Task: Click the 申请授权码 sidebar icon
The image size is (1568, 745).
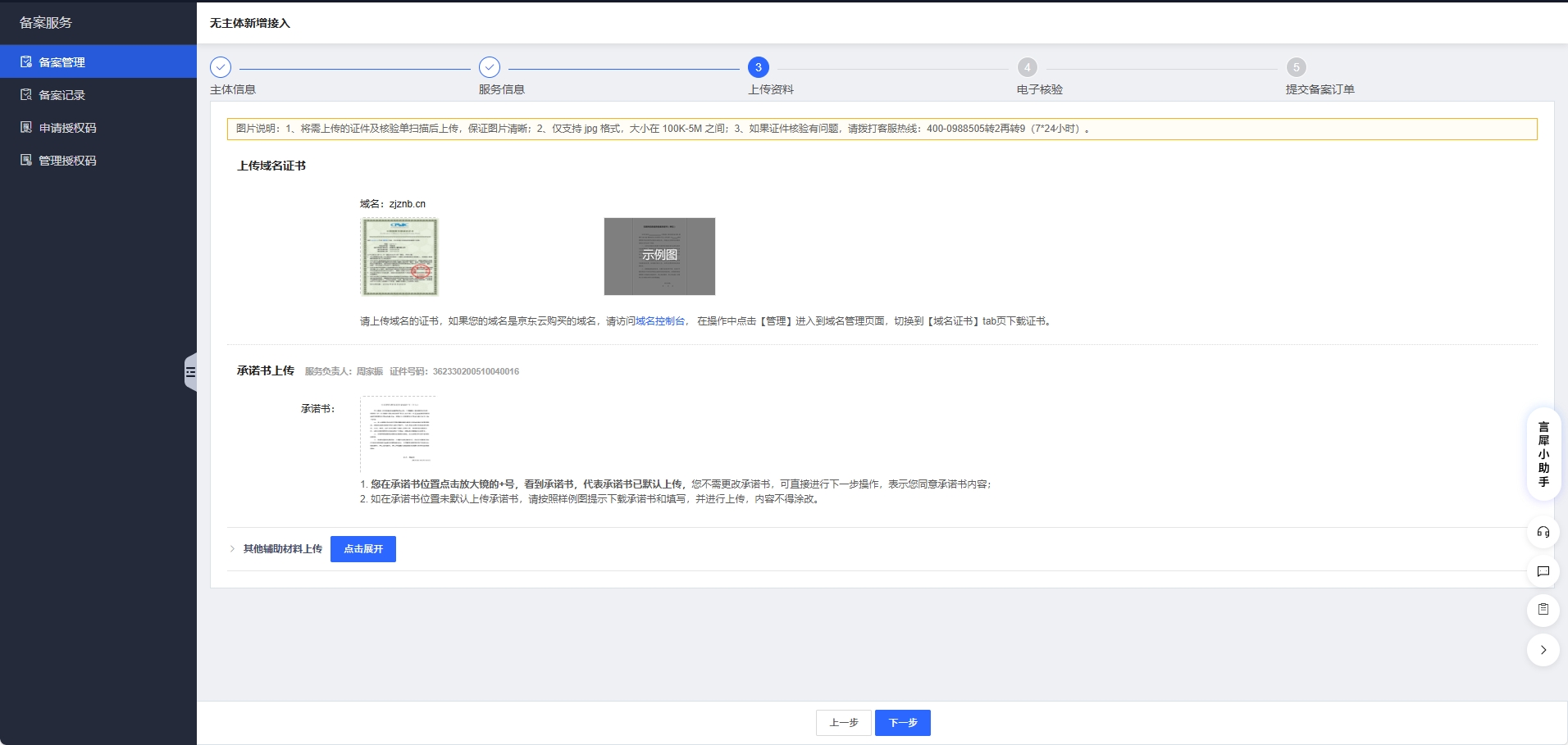Action: coord(26,127)
